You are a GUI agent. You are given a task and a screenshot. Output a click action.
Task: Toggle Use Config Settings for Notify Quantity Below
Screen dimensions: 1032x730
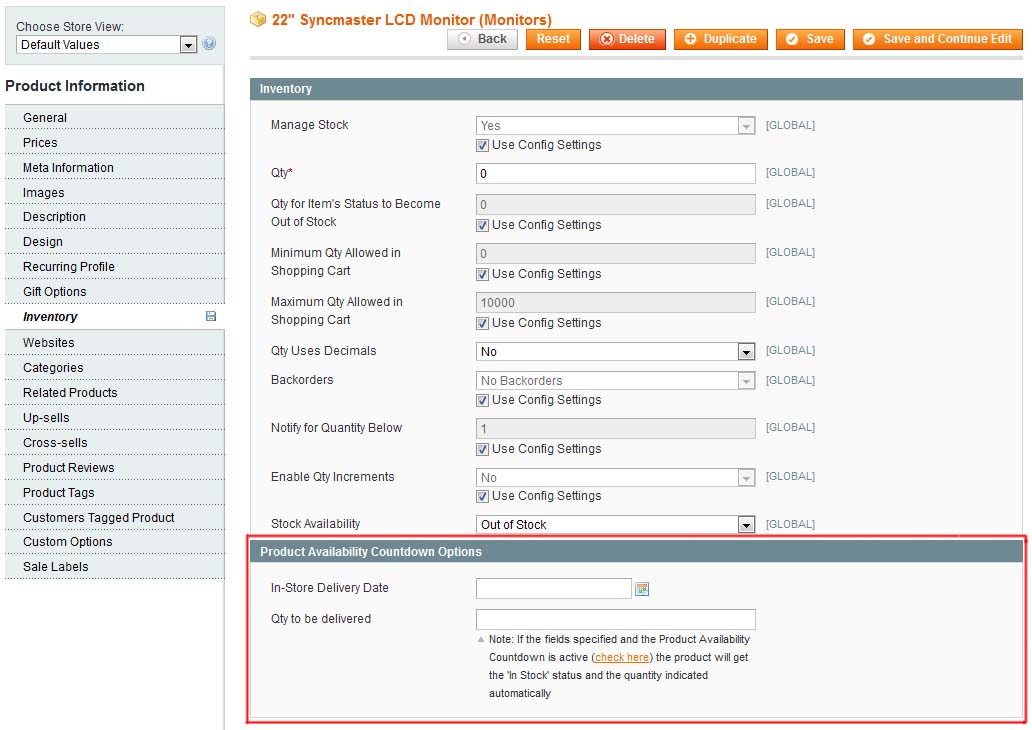point(482,449)
